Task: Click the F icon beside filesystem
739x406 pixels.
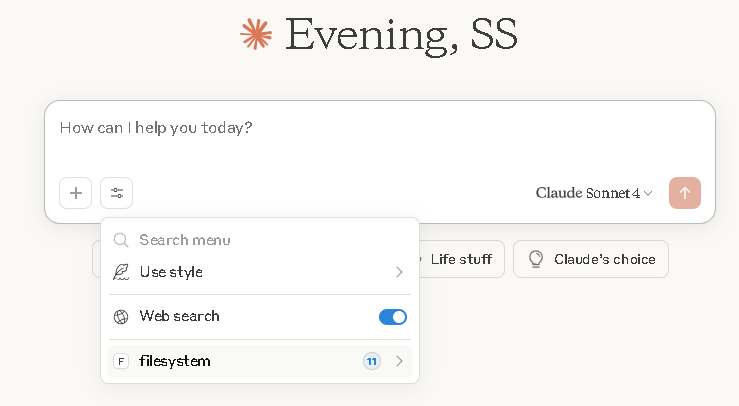Action: pos(121,361)
